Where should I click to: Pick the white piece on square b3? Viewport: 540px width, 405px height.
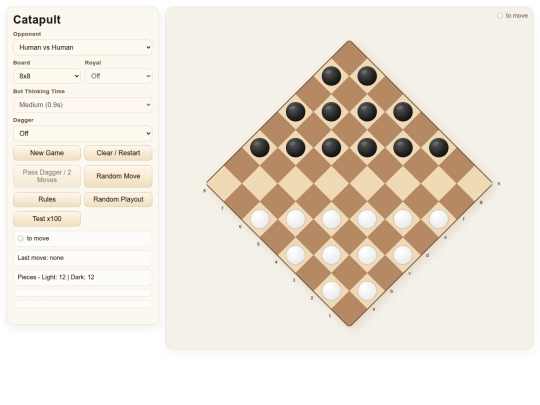[x=331, y=255]
